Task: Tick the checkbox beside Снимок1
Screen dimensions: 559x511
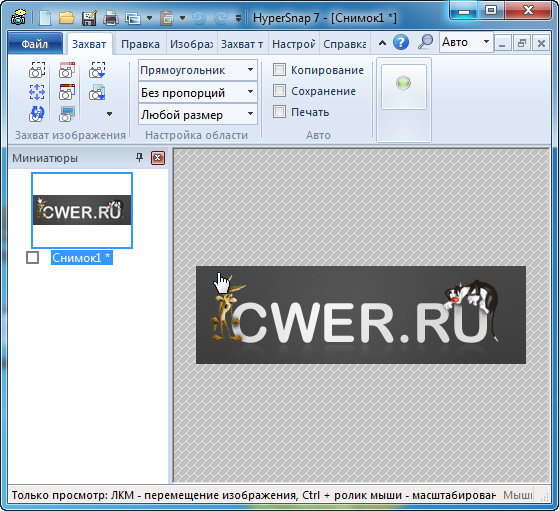Action: tap(32, 257)
